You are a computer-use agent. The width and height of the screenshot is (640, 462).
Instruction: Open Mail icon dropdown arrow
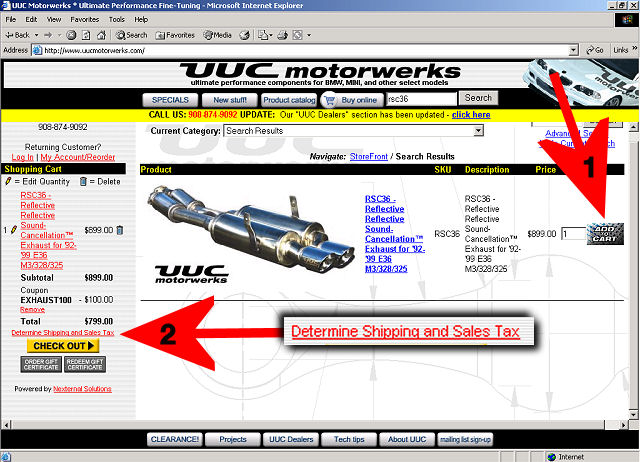pos(271,36)
